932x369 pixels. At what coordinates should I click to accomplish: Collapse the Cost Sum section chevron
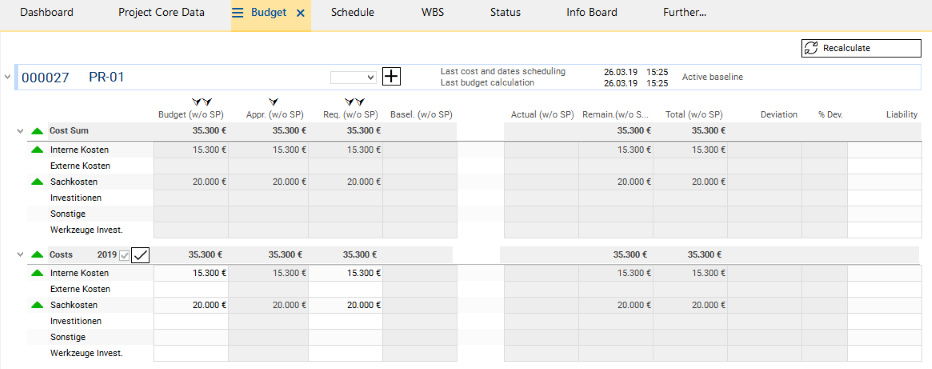point(21,131)
